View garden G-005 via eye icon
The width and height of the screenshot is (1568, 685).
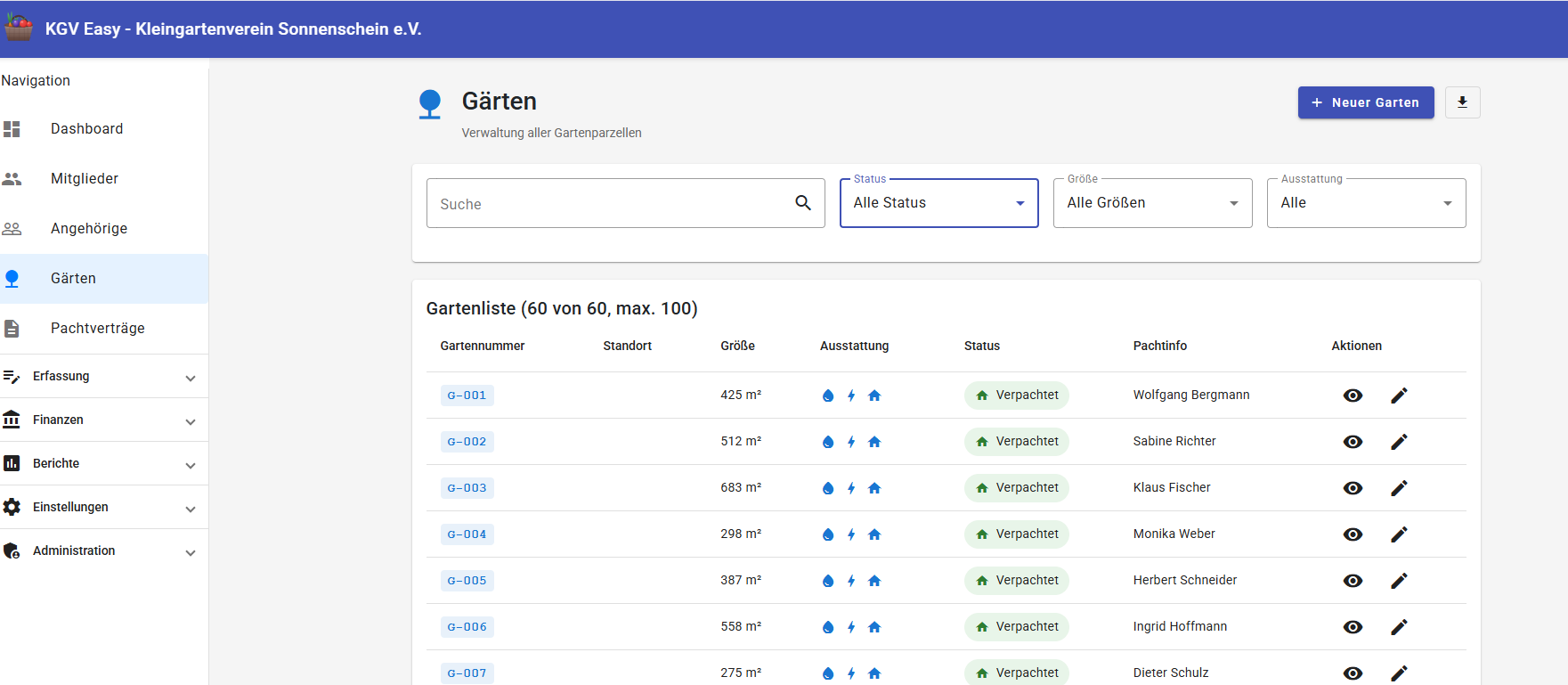coord(1353,581)
